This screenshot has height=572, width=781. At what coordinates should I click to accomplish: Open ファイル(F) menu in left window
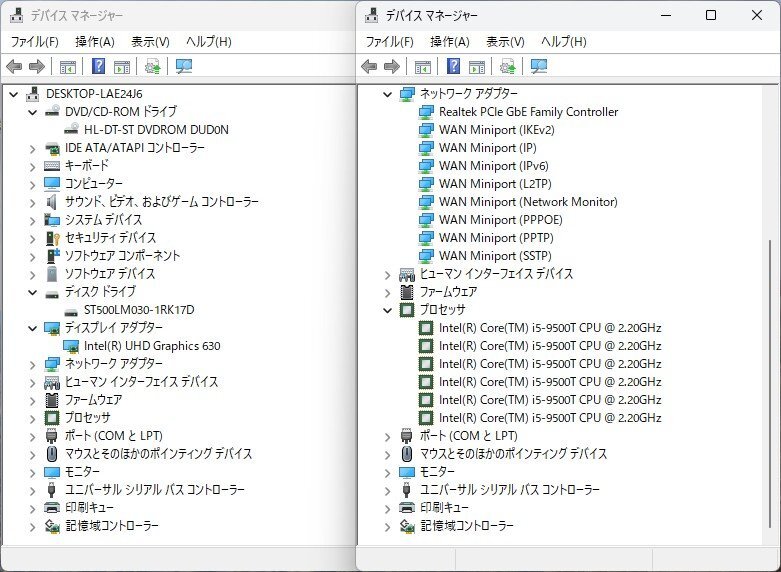[x=34, y=42]
